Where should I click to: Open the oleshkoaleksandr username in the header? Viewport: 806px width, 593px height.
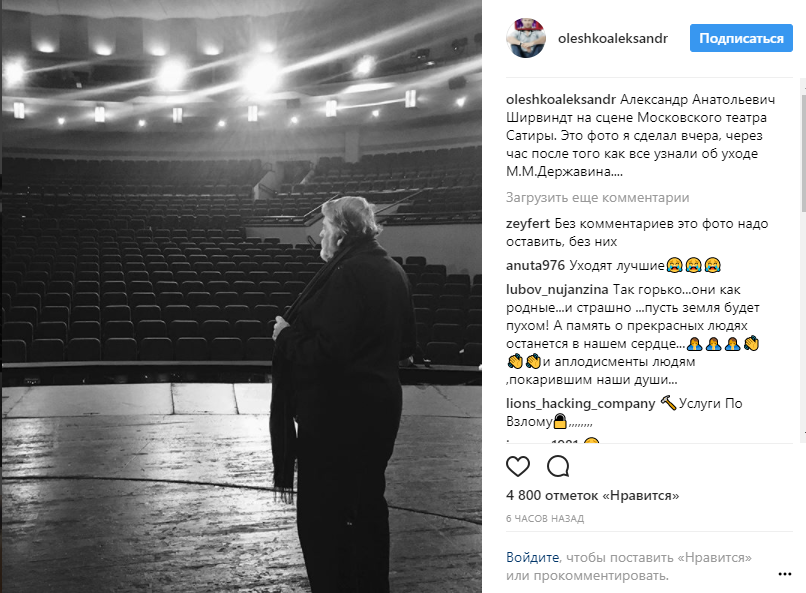(613, 39)
